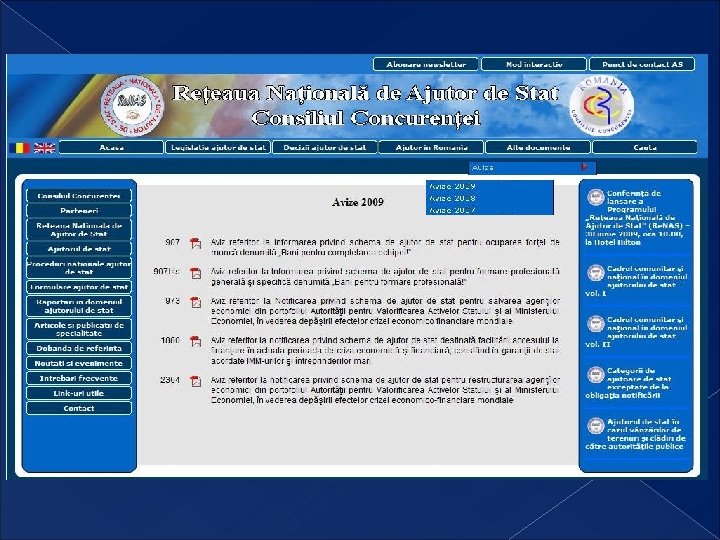Viewport: 720px width, 540px height.
Task: Choose Avize 2008 submenu entry
Action: 489,198
